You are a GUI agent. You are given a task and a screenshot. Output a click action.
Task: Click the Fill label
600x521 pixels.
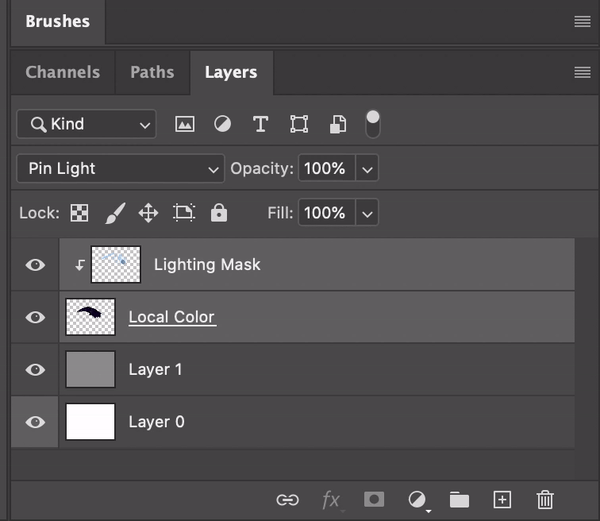tap(280, 213)
